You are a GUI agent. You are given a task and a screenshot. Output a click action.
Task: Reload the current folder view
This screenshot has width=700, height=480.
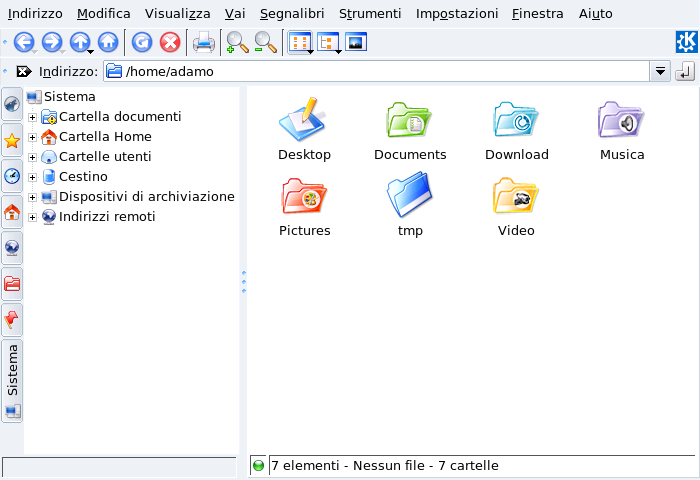click(x=142, y=43)
